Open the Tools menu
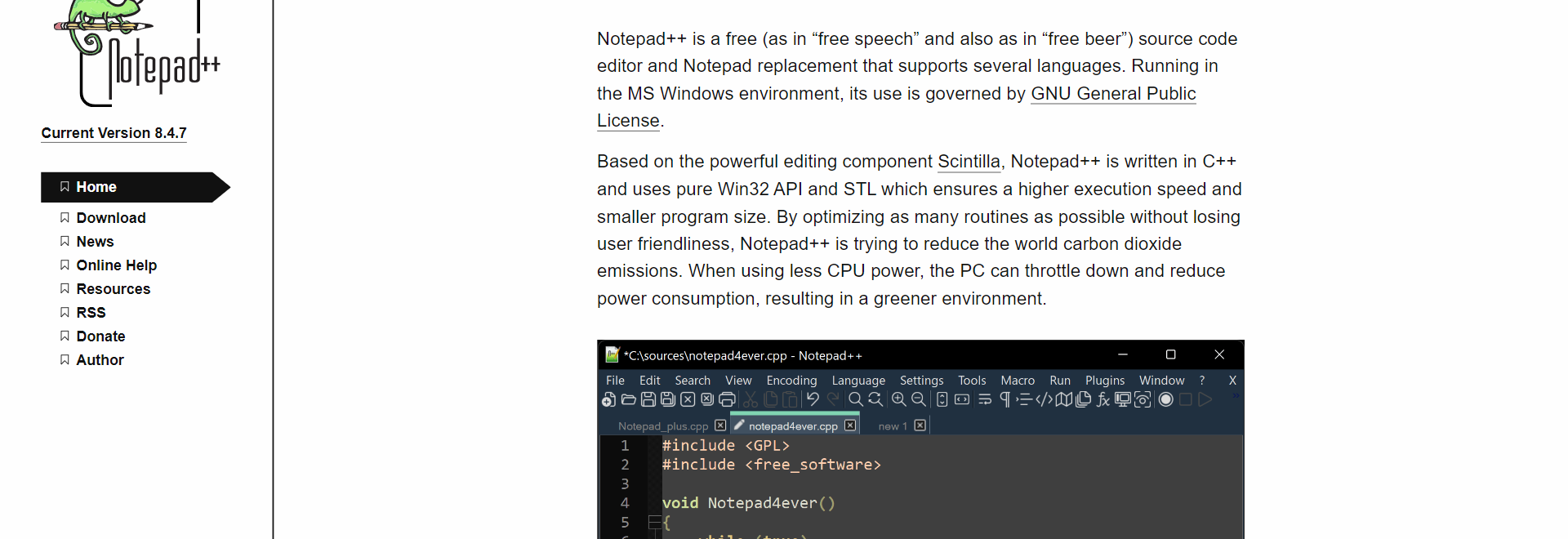 [x=972, y=380]
